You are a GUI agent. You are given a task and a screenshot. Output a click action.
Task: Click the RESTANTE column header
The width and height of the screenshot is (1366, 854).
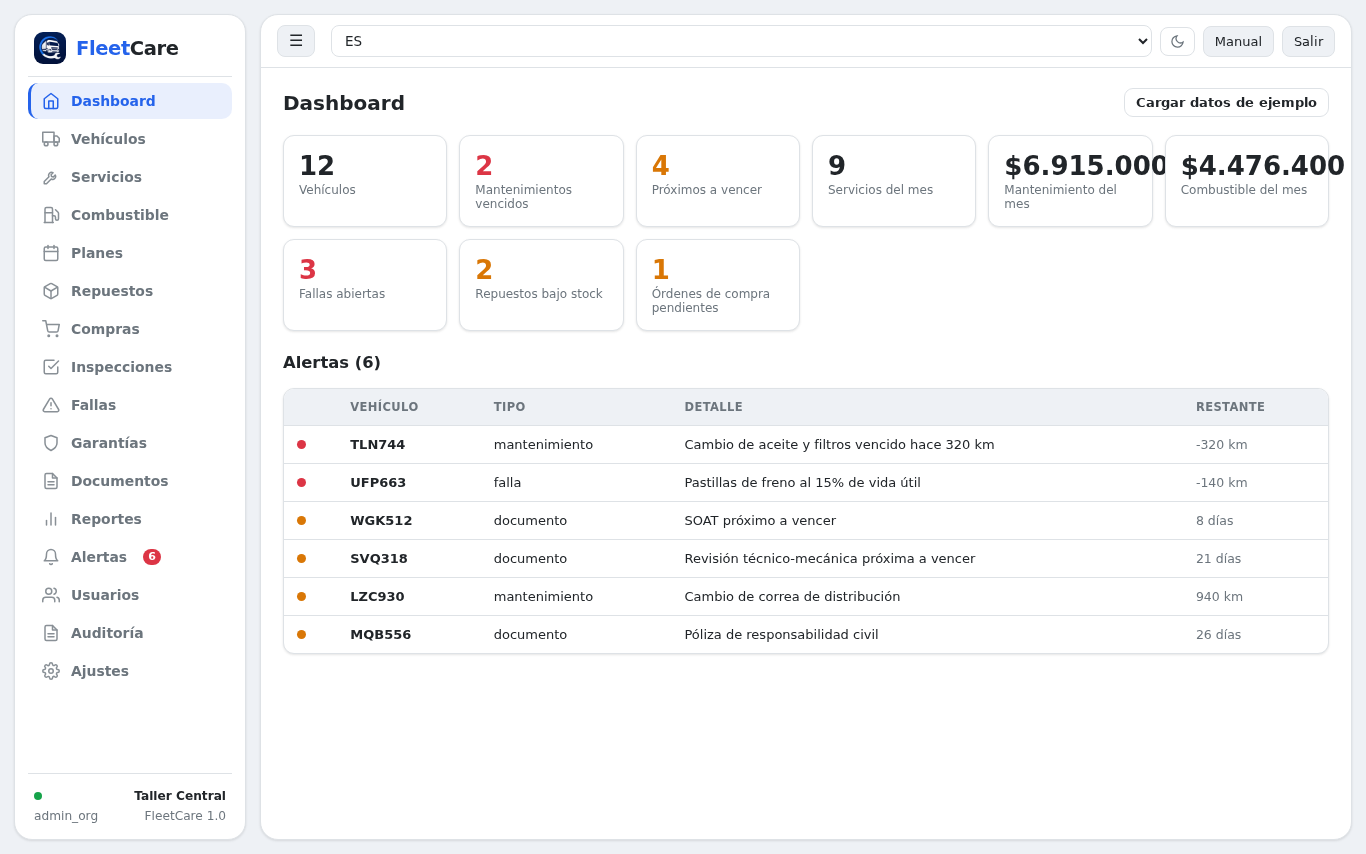(x=1230, y=407)
